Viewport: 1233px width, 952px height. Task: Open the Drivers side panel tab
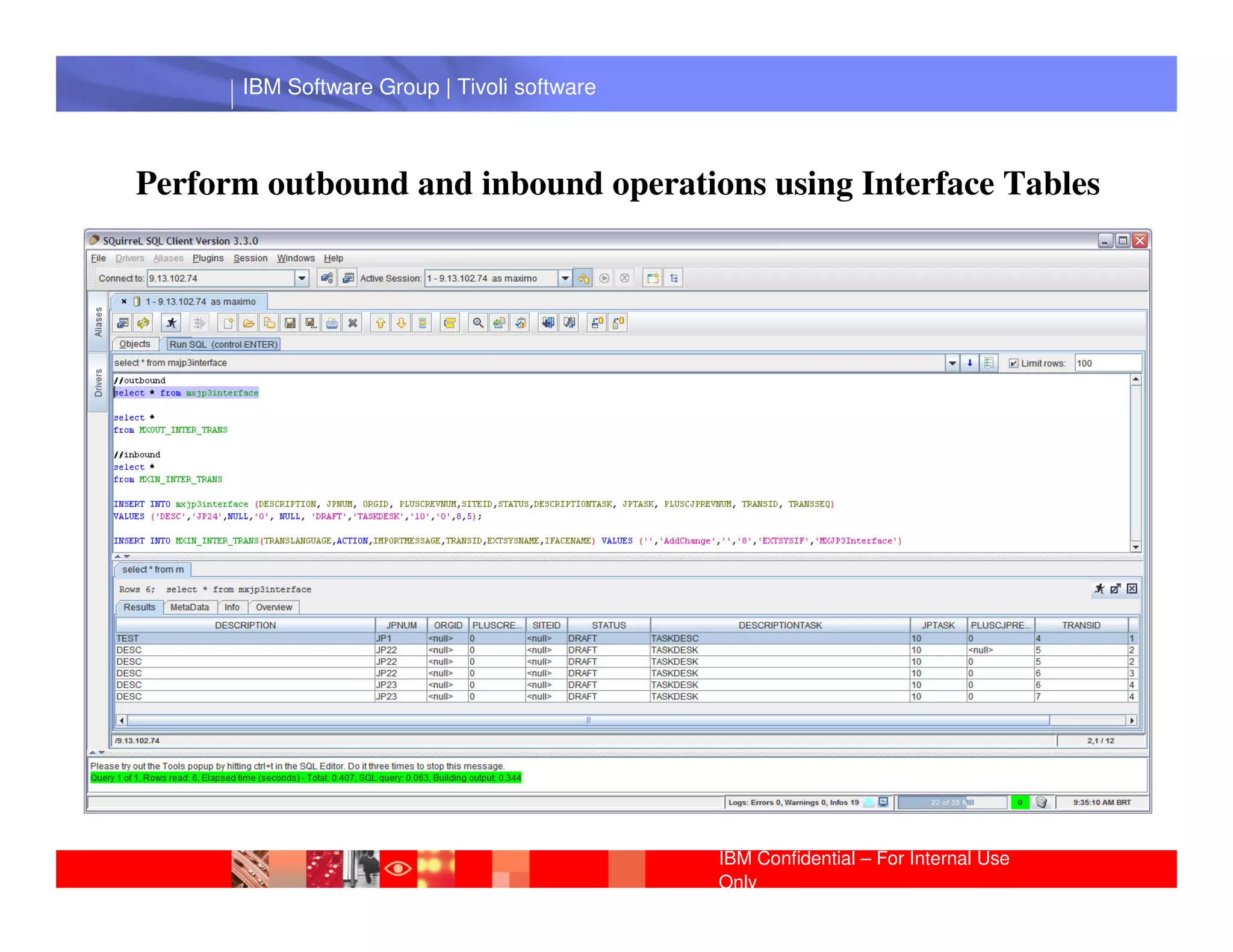point(98,383)
